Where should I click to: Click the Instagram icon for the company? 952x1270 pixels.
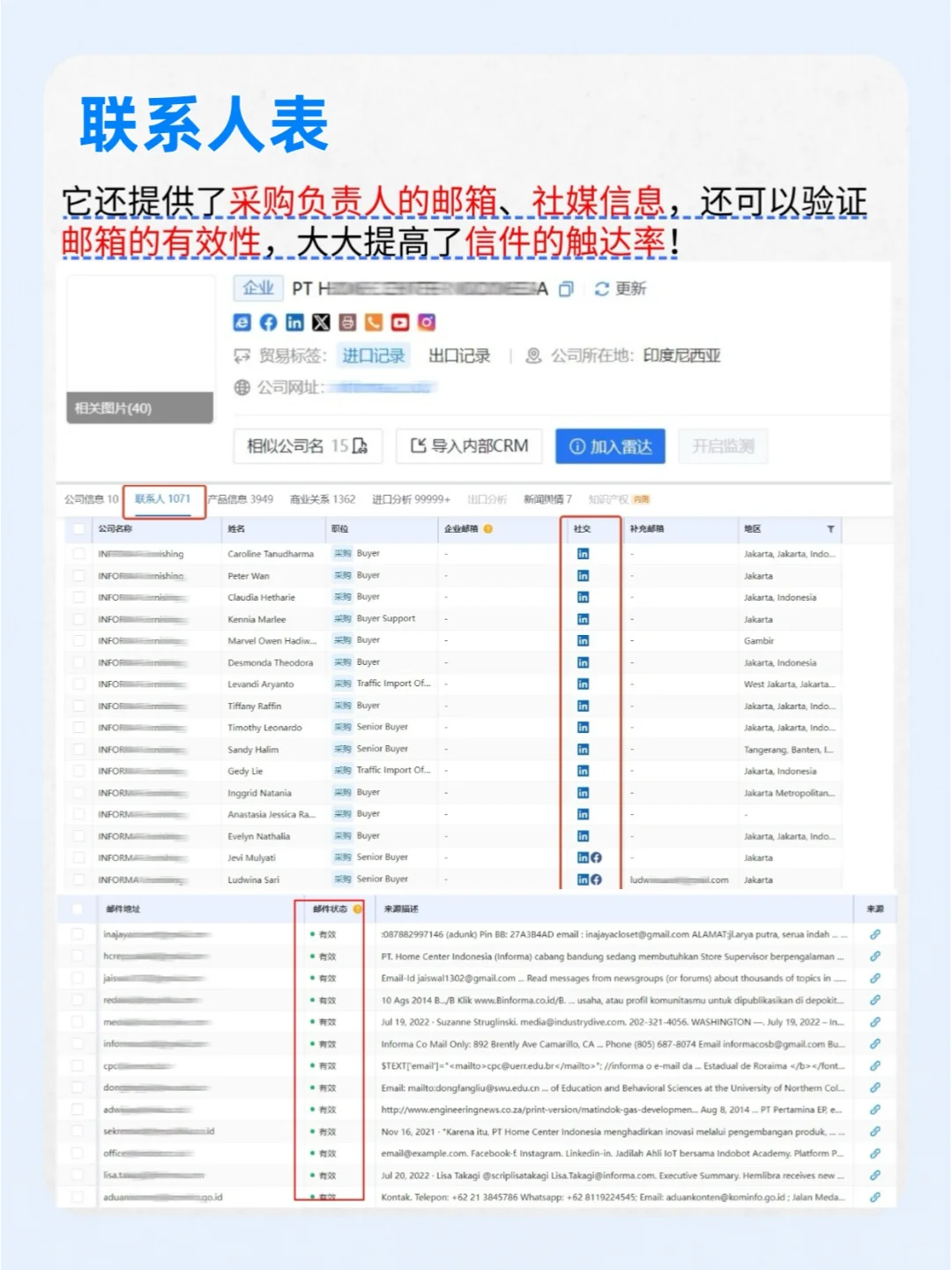pyautogui.click(x=427, y=323)
